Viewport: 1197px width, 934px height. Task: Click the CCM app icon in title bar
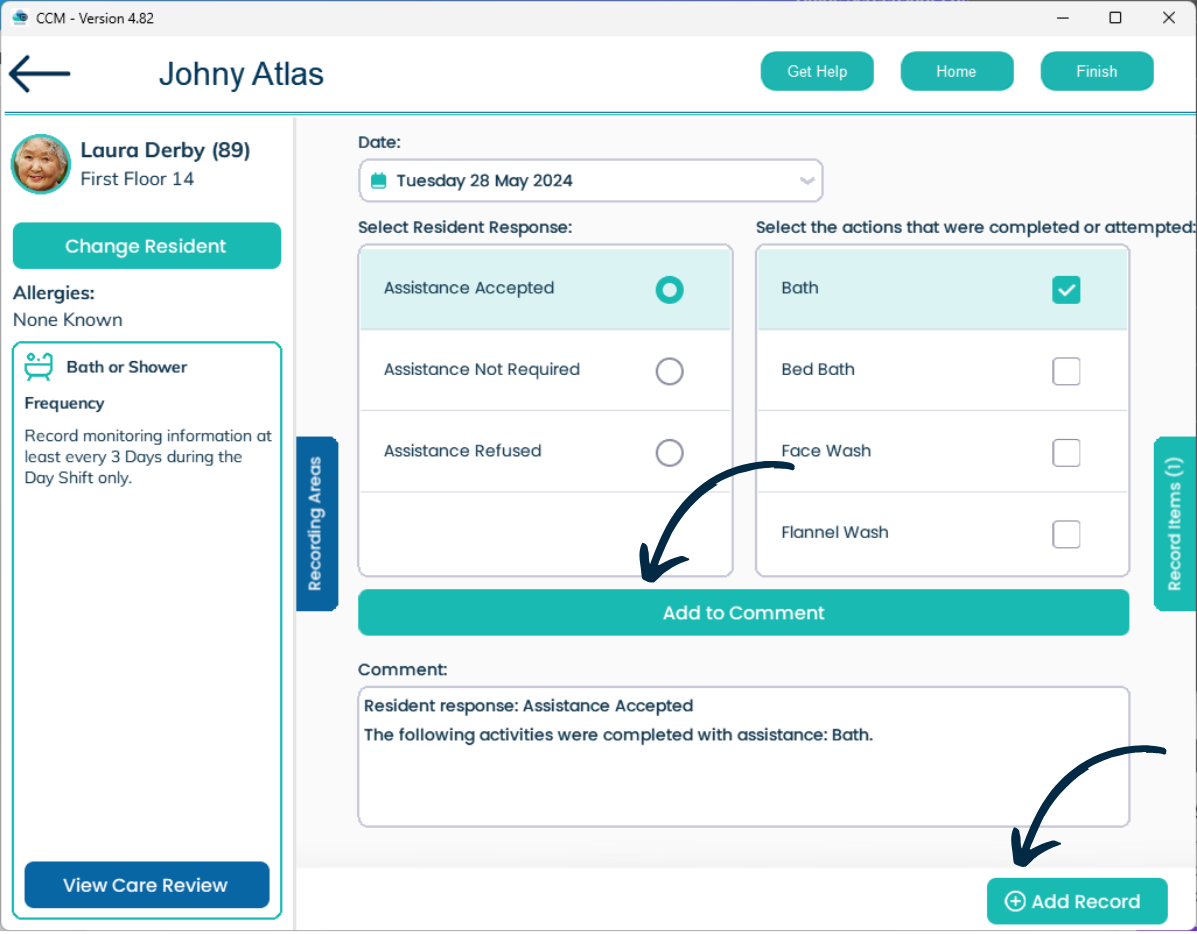20,18
